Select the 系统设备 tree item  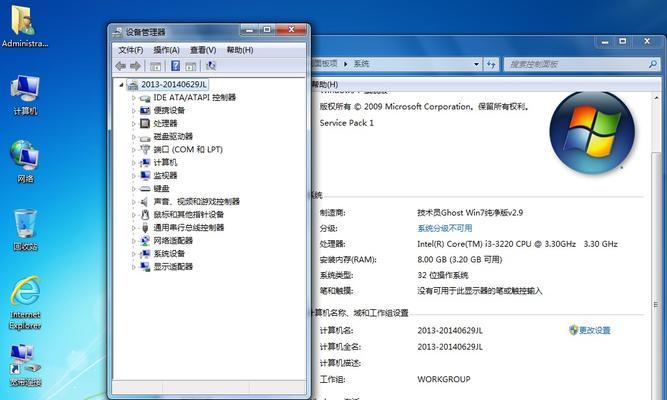tap(169, 254)
